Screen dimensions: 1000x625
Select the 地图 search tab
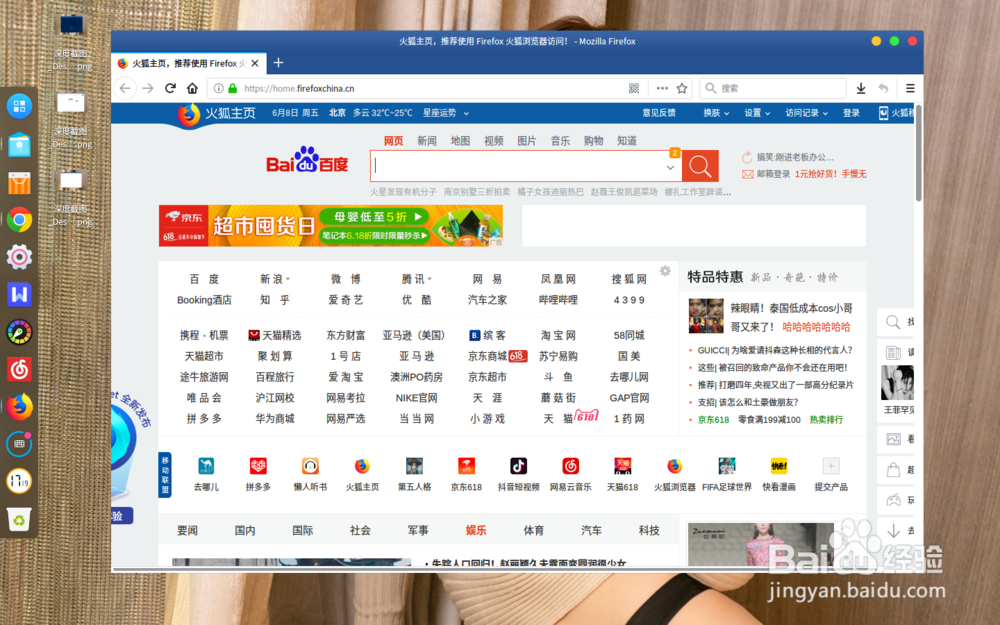(460, 141)
